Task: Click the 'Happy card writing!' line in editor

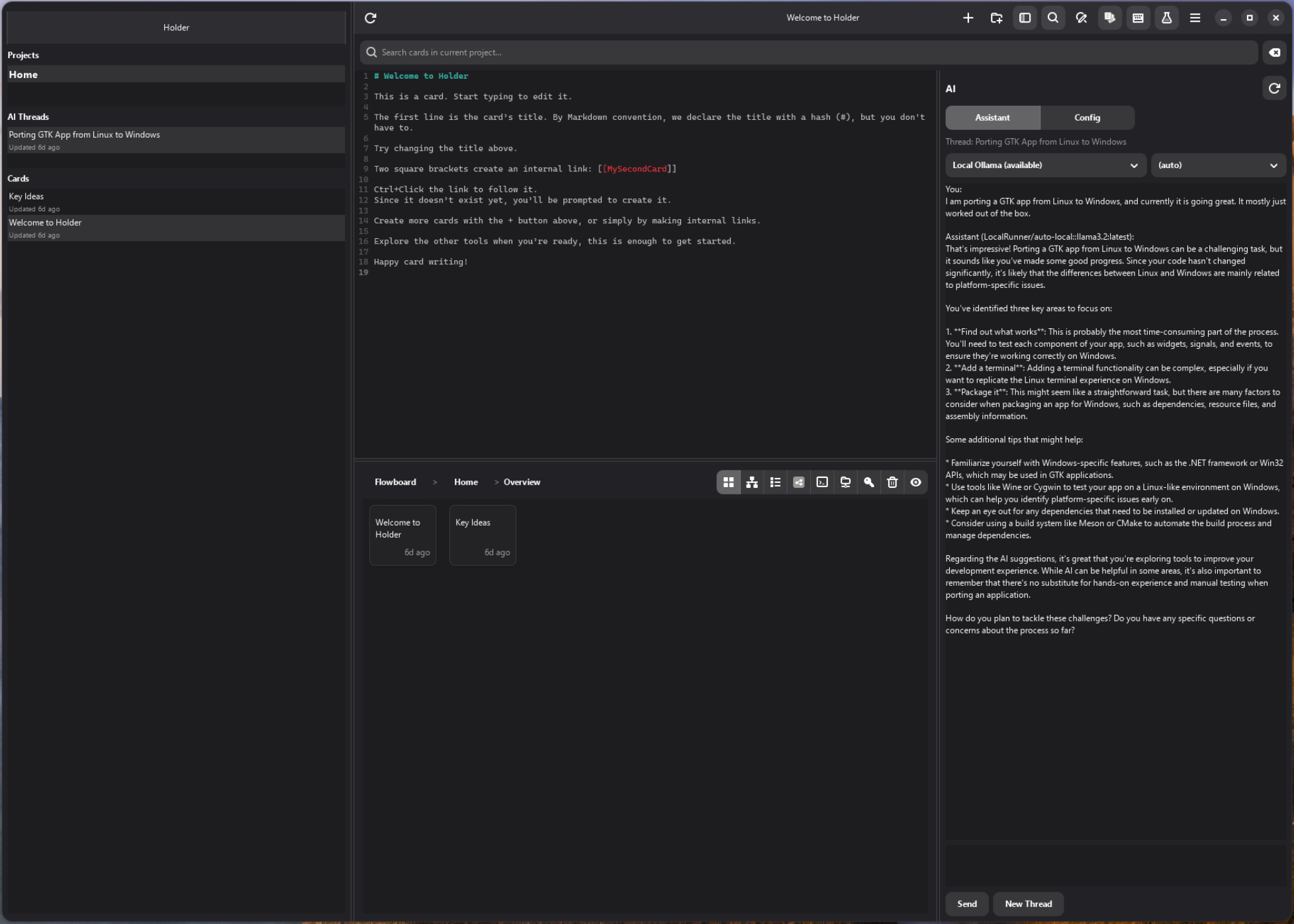Action: (x=421, y=262)
